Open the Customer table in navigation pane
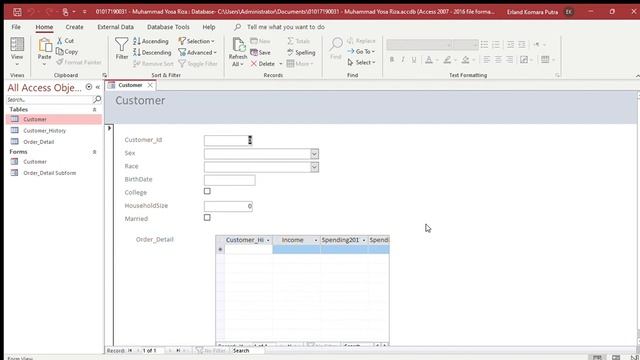The height and width of the screenshot is (360, 640). click(x=54, y=119)
